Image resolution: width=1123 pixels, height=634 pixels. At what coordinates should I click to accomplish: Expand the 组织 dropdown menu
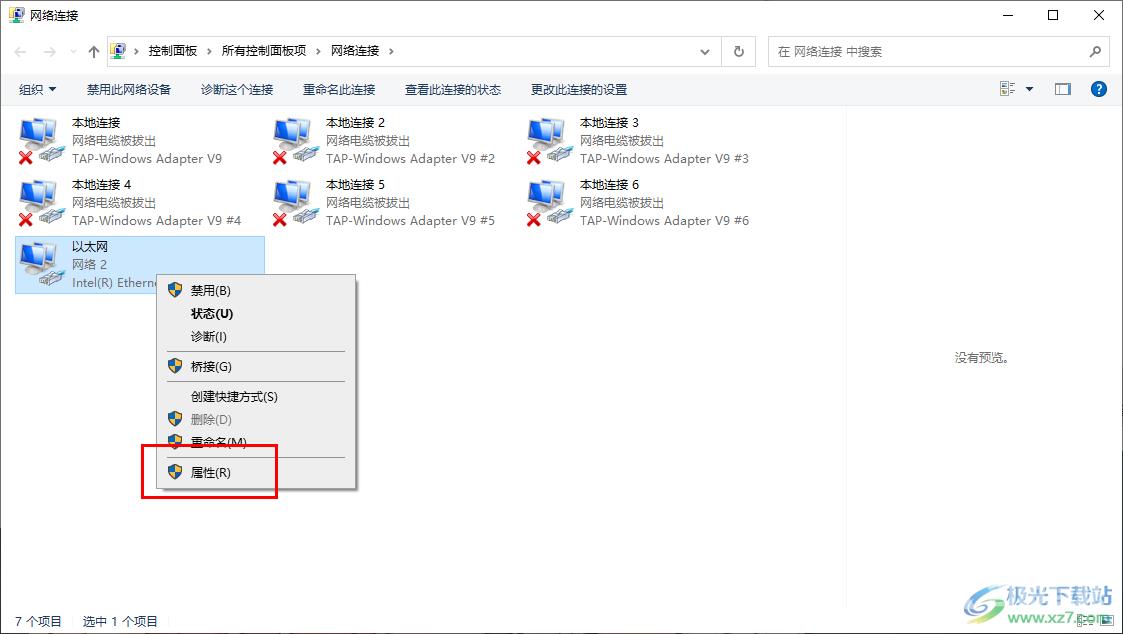(x=37, y=90)
